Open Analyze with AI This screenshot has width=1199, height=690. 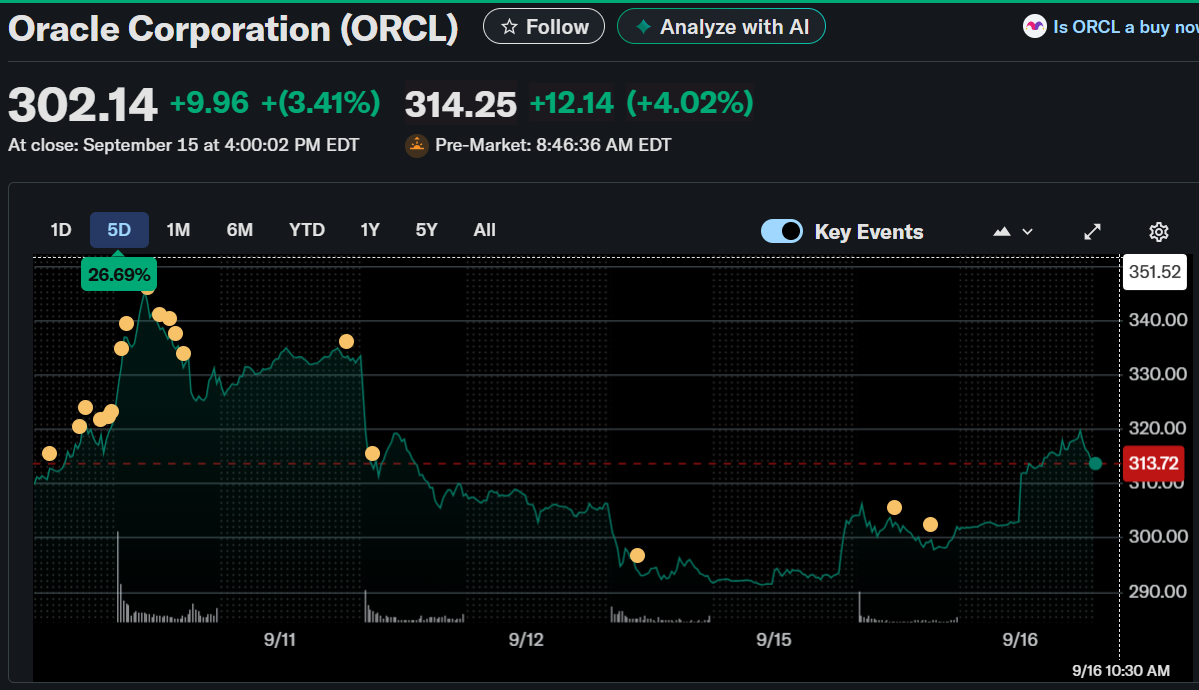(721, 27)
